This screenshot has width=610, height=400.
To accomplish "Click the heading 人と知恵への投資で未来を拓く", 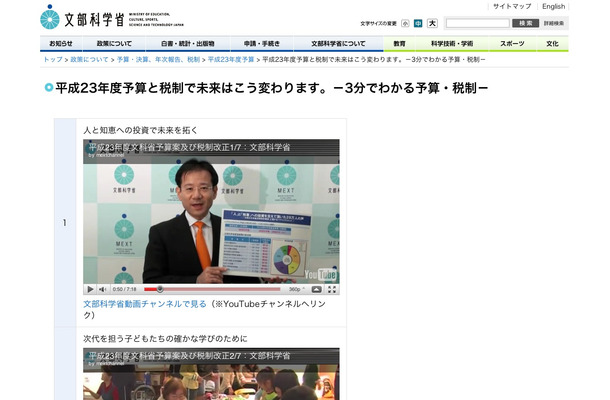I will [x=140, y=130].
